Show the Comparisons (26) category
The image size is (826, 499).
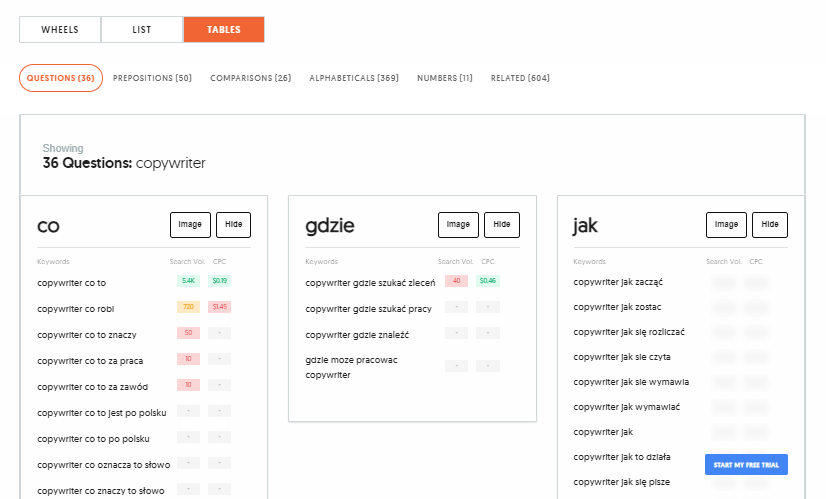250,78
